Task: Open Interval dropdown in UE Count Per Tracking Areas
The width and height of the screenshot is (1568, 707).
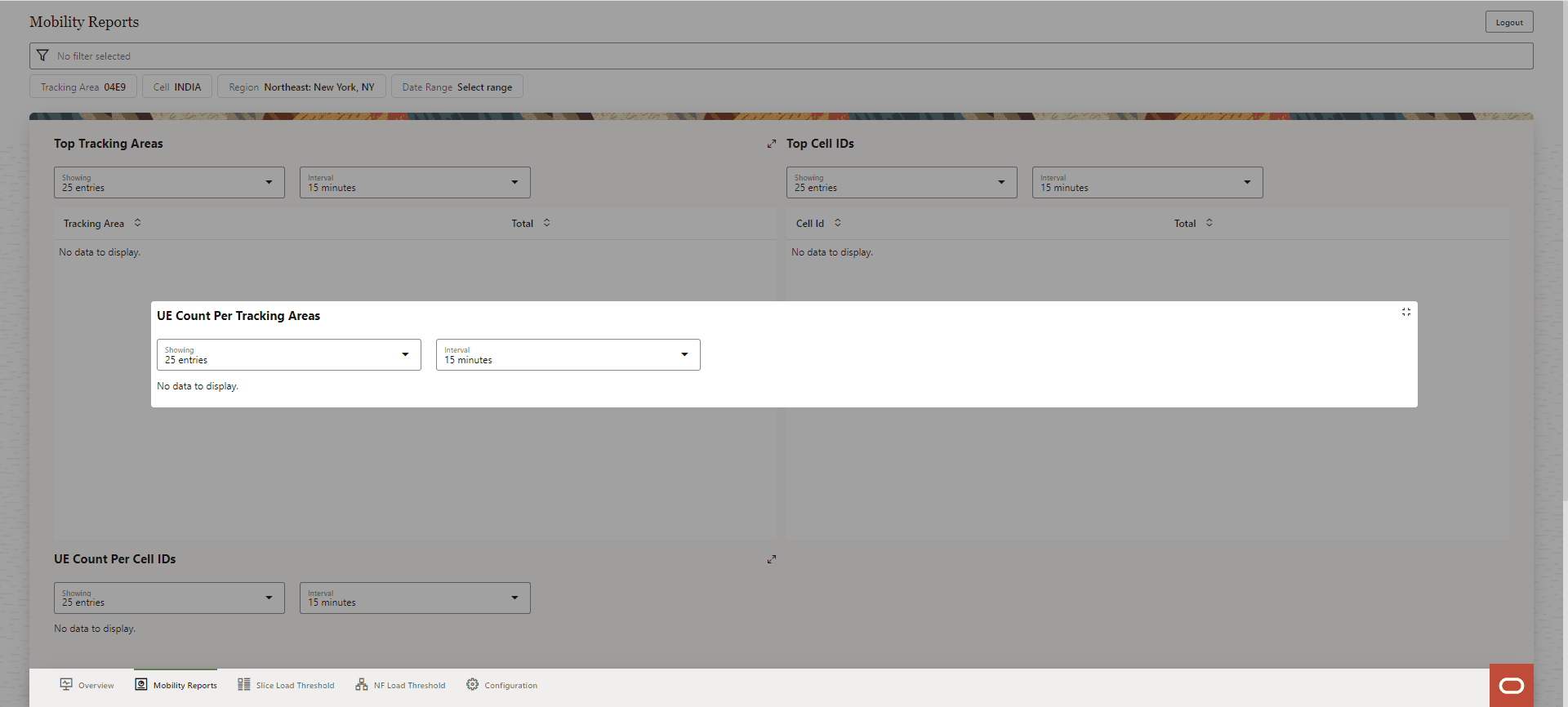Action: [568, 355]
